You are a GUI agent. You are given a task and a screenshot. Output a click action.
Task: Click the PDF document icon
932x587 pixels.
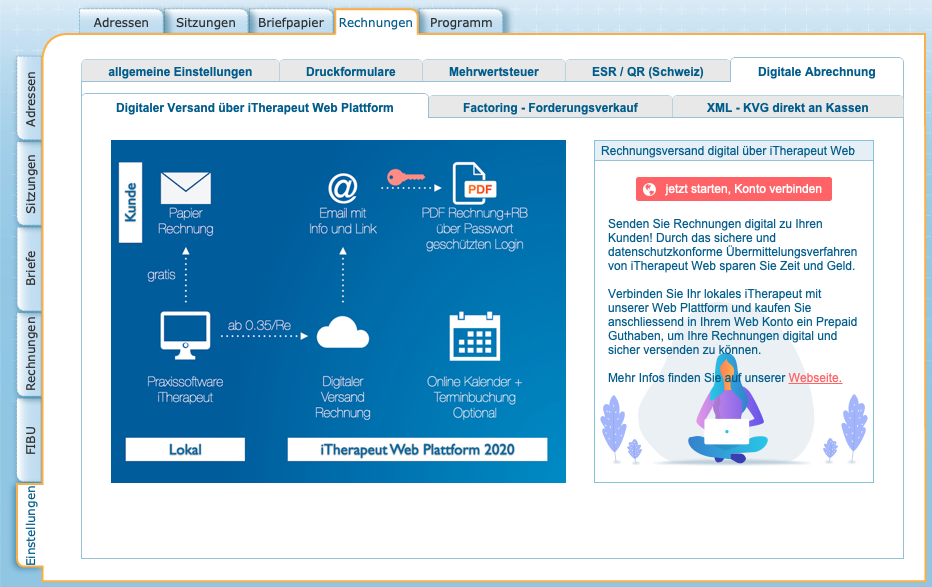(x=474, y=184)
